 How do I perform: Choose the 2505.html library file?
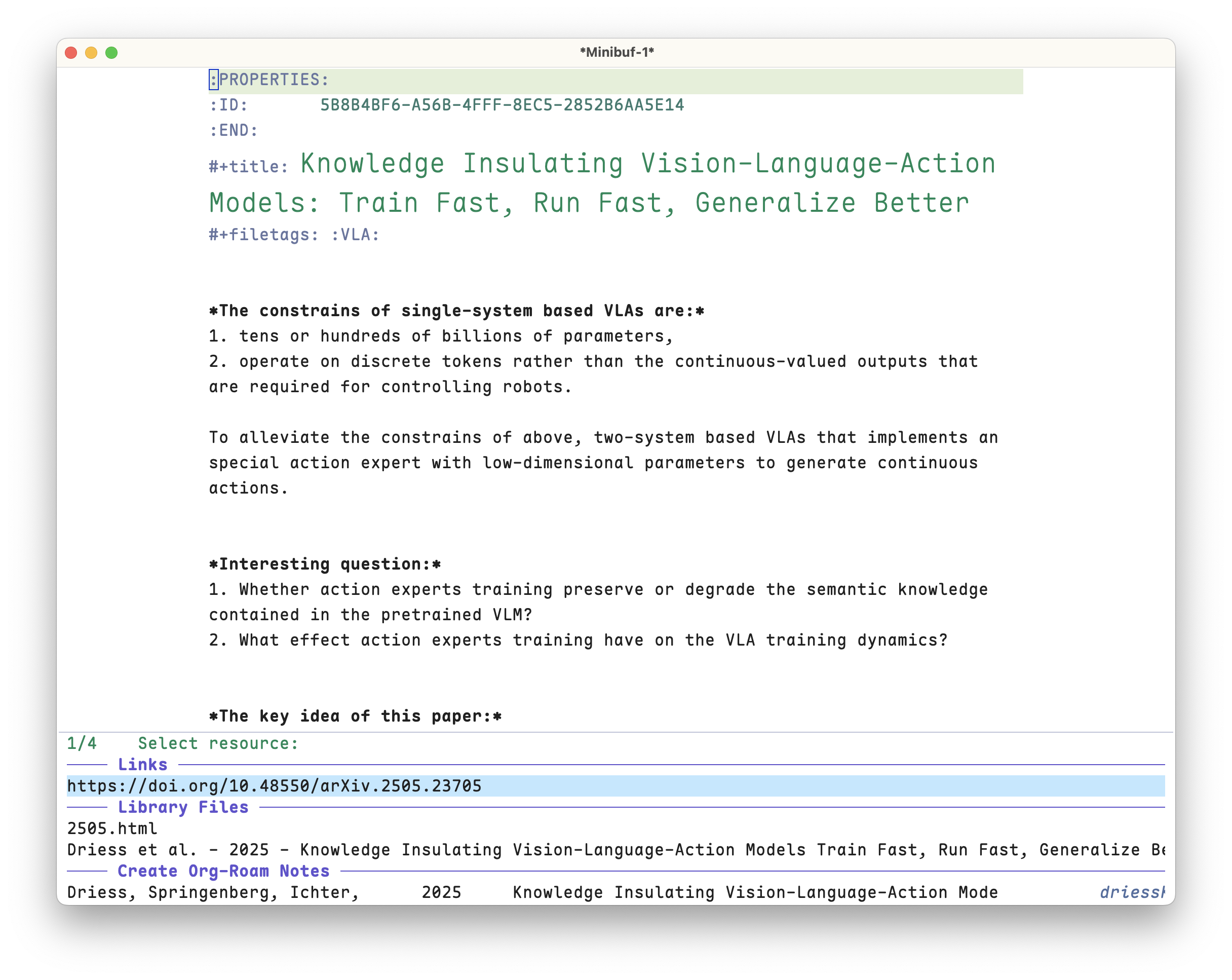[x=112, y=828]
